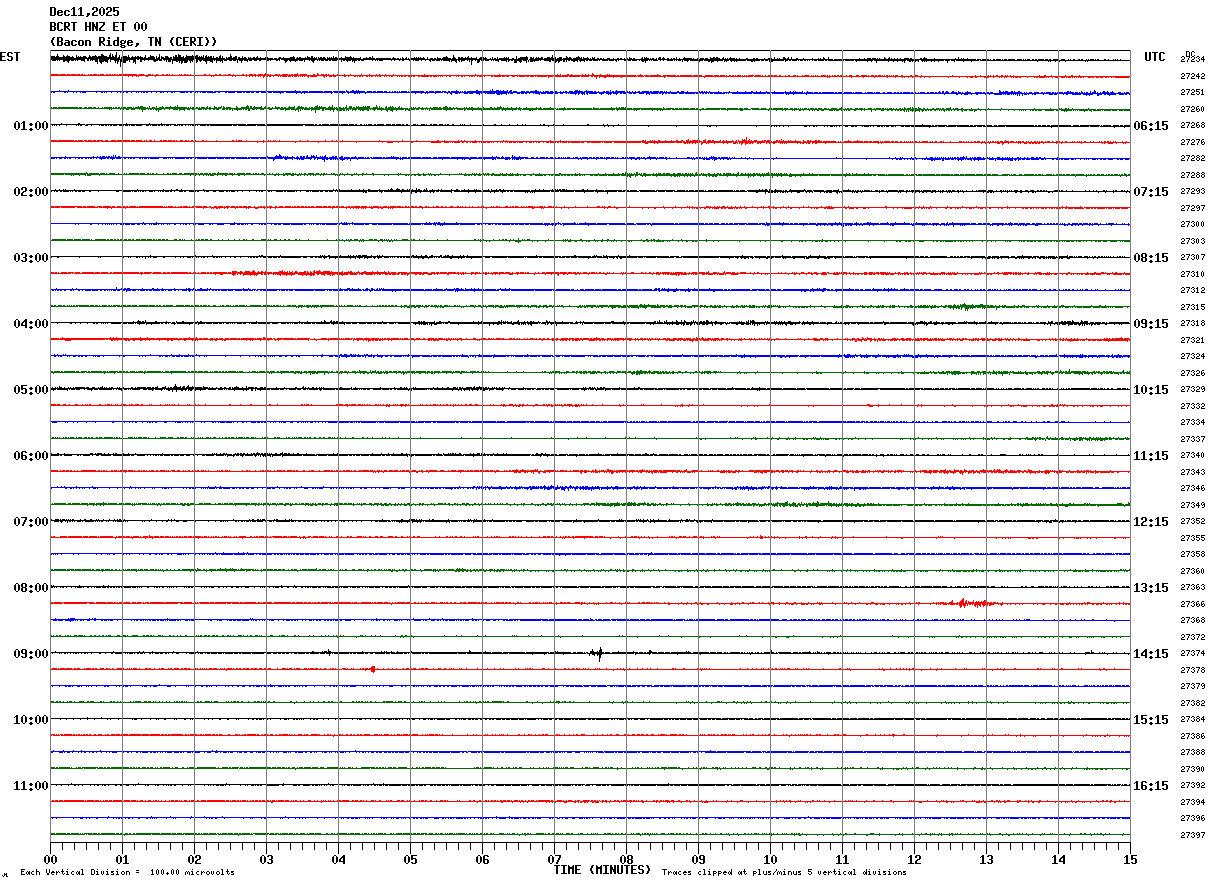The image size is (1210, 886).
Task: Click the seismic spike on the 09:00 black trace
Action: pyautogui.click(x=599, y=654)
